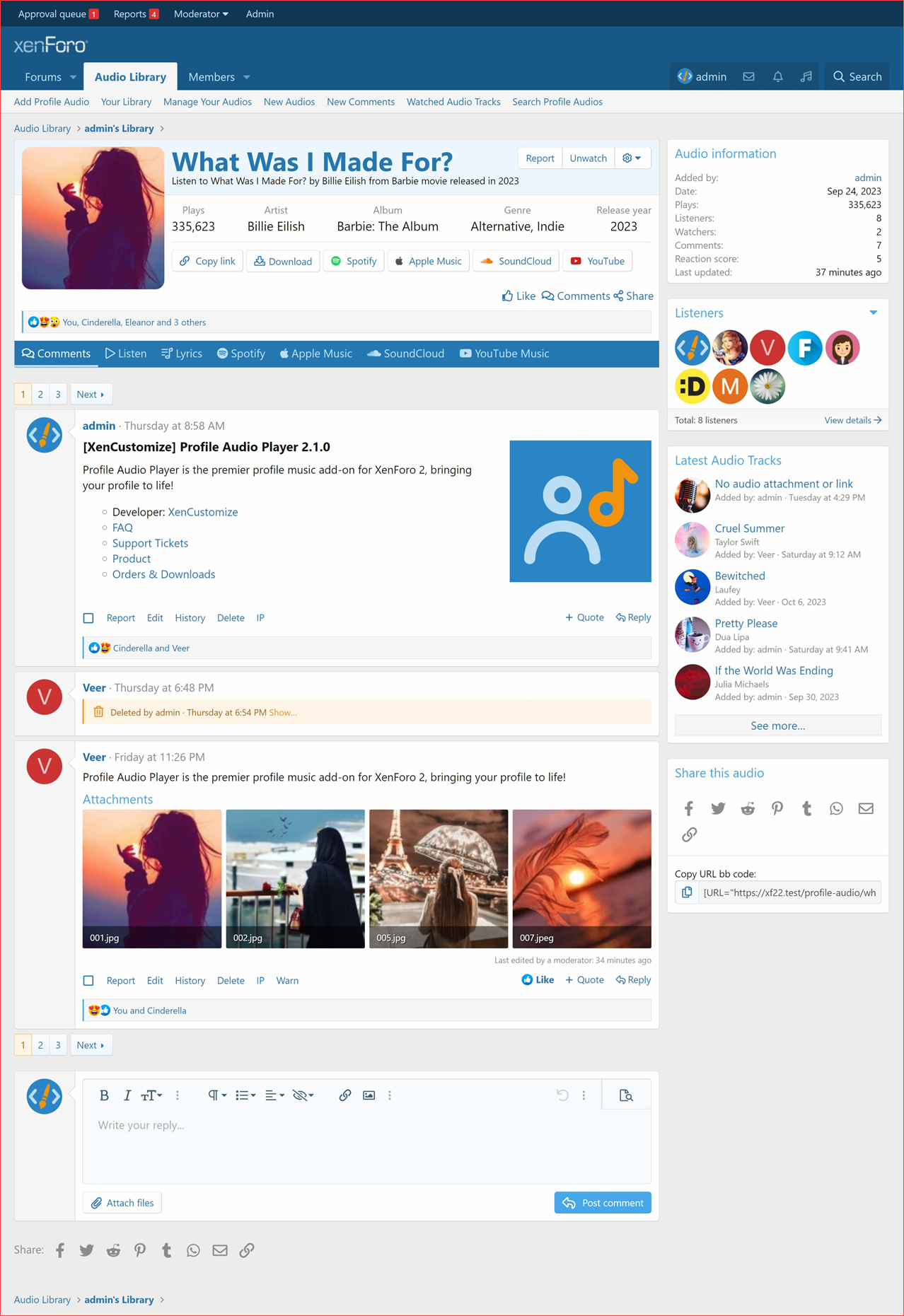Switch to the Lyrics tab
This screenshot has height=1316, width=904.
click(x=182, y=354)
